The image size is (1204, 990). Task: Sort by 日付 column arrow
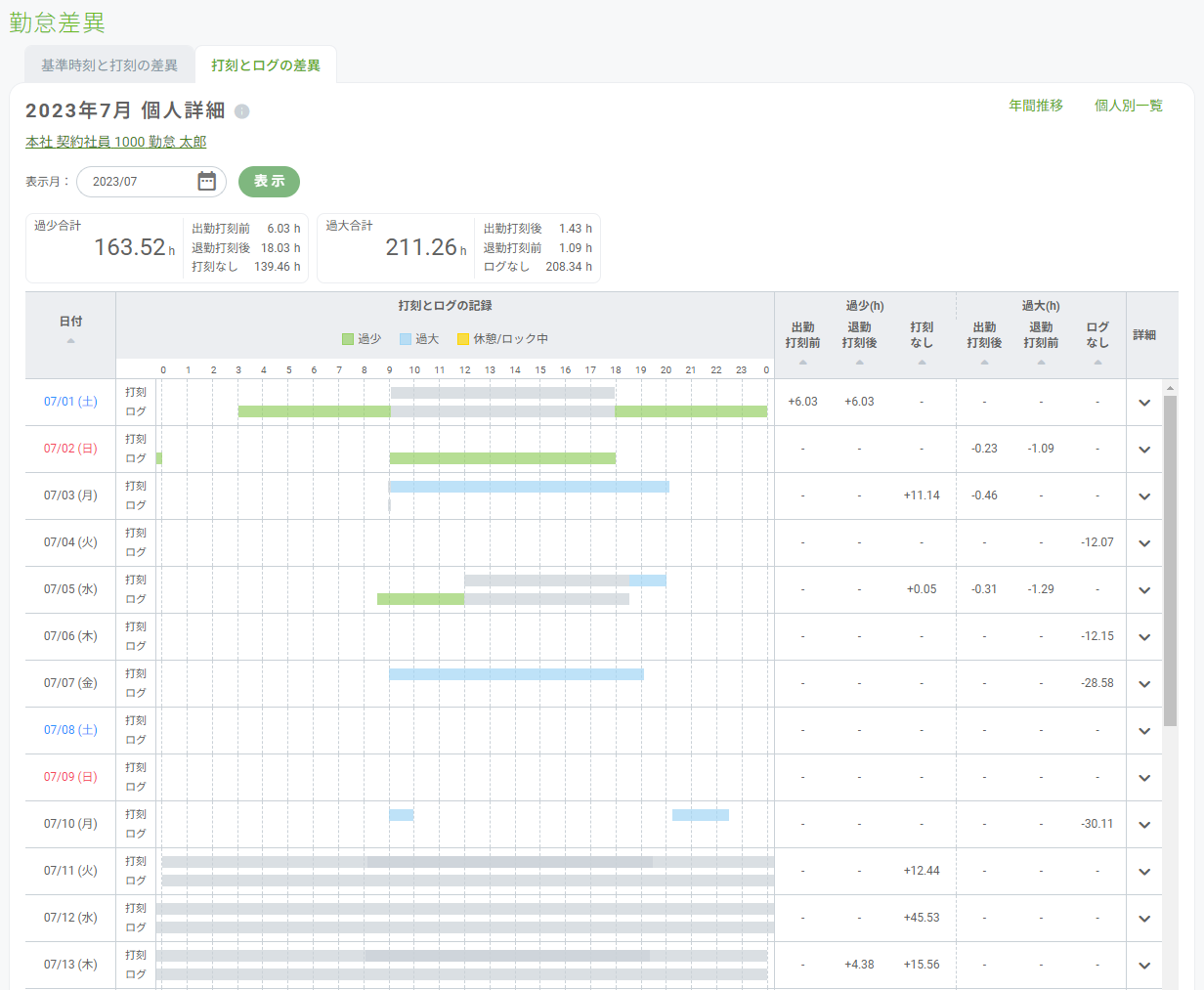pyautogui.click(x=70, y=341)
